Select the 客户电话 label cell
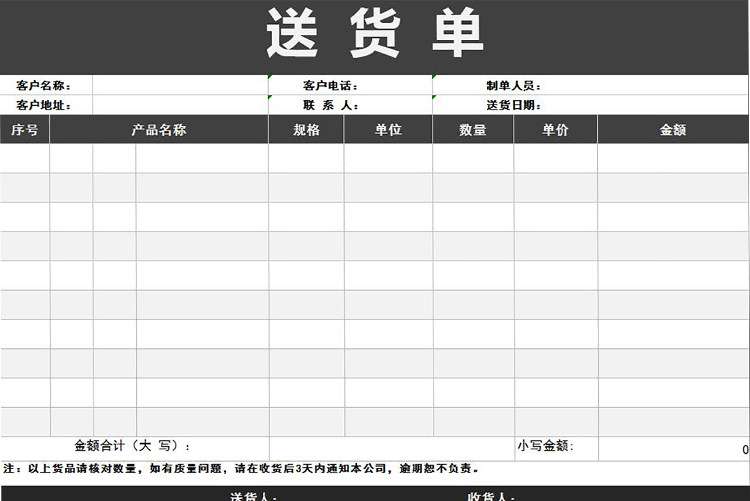The image size is (750, 501). point(350,85)
